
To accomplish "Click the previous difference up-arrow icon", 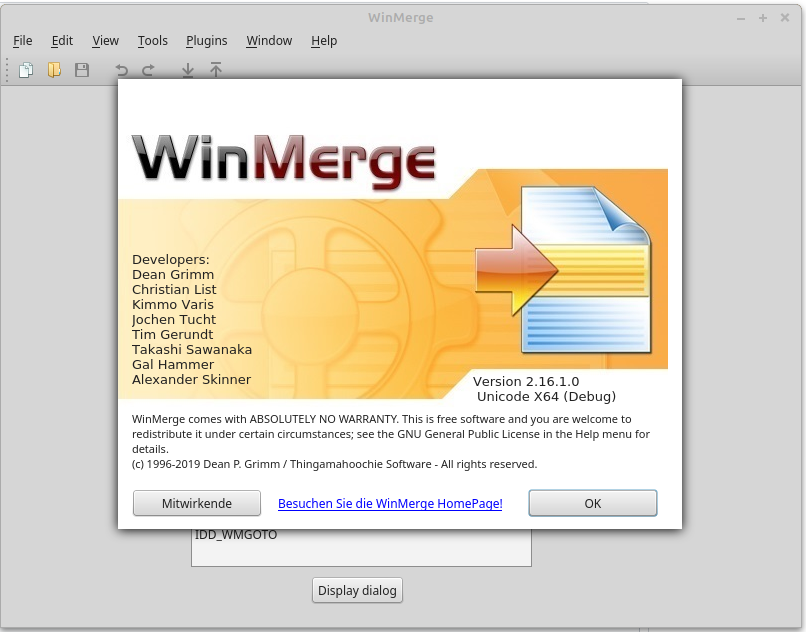I will [x=216, y=69].
